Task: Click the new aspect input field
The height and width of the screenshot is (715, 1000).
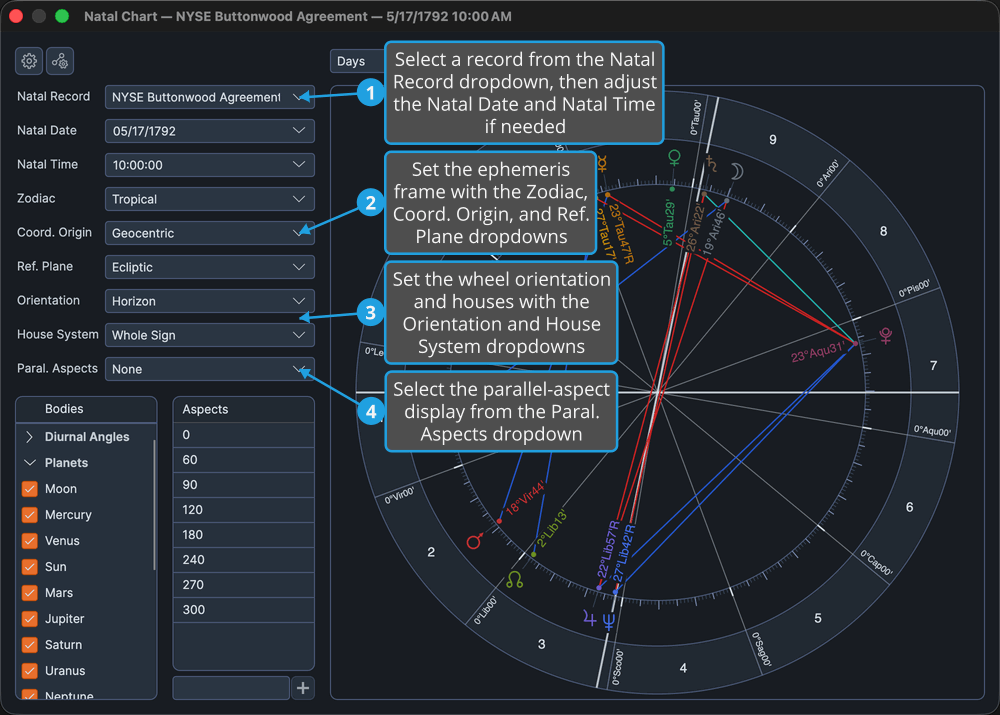Action: click(x=231, y=688)
